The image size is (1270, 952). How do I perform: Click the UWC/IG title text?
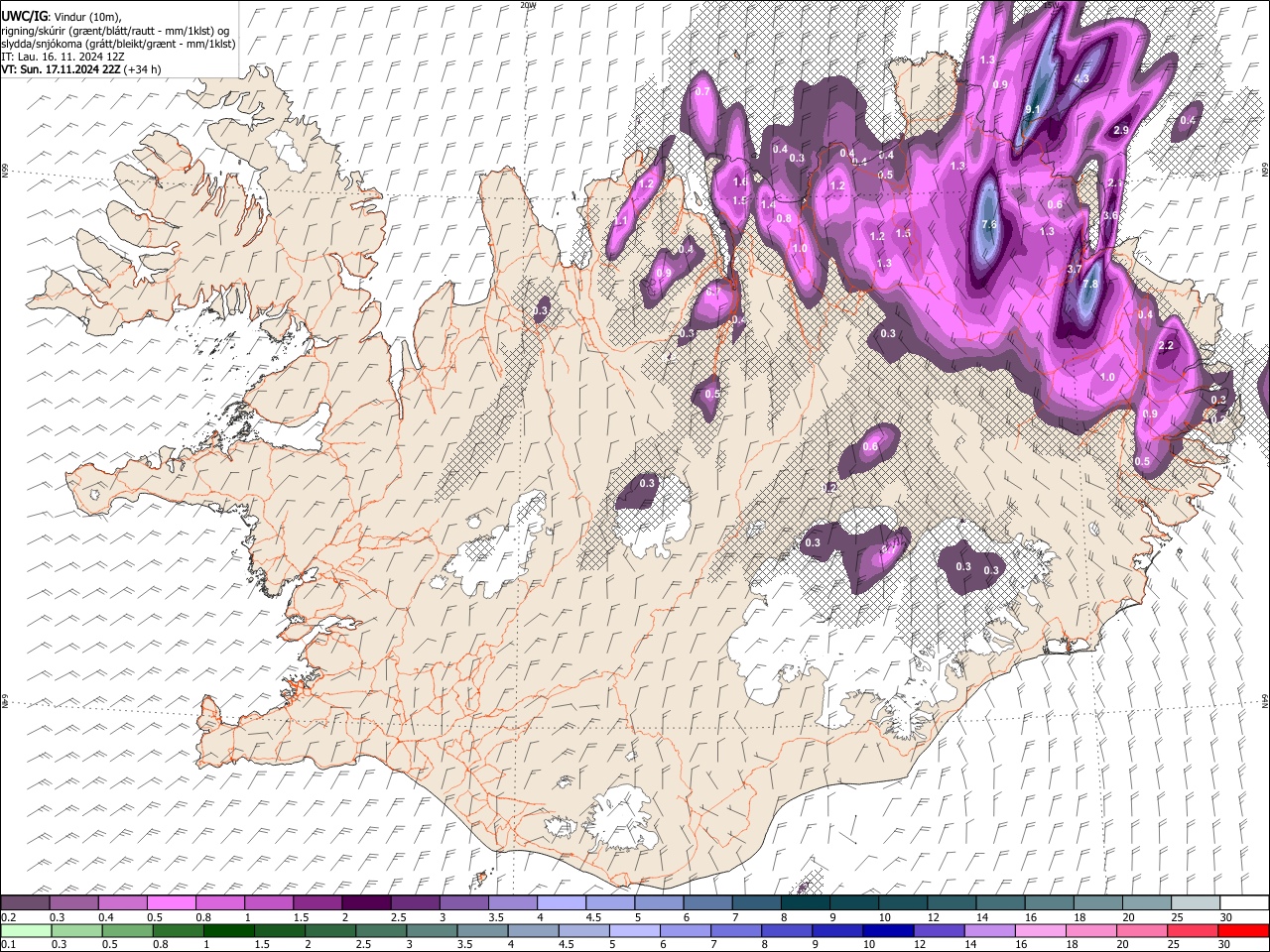tap(24, 17)
